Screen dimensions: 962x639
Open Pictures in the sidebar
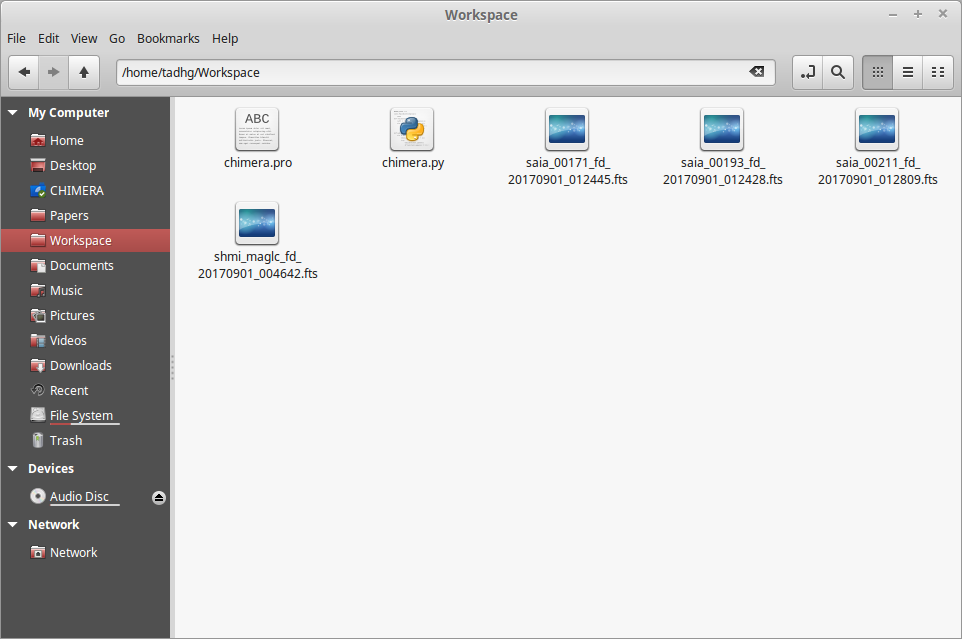(x=86, y=316)
